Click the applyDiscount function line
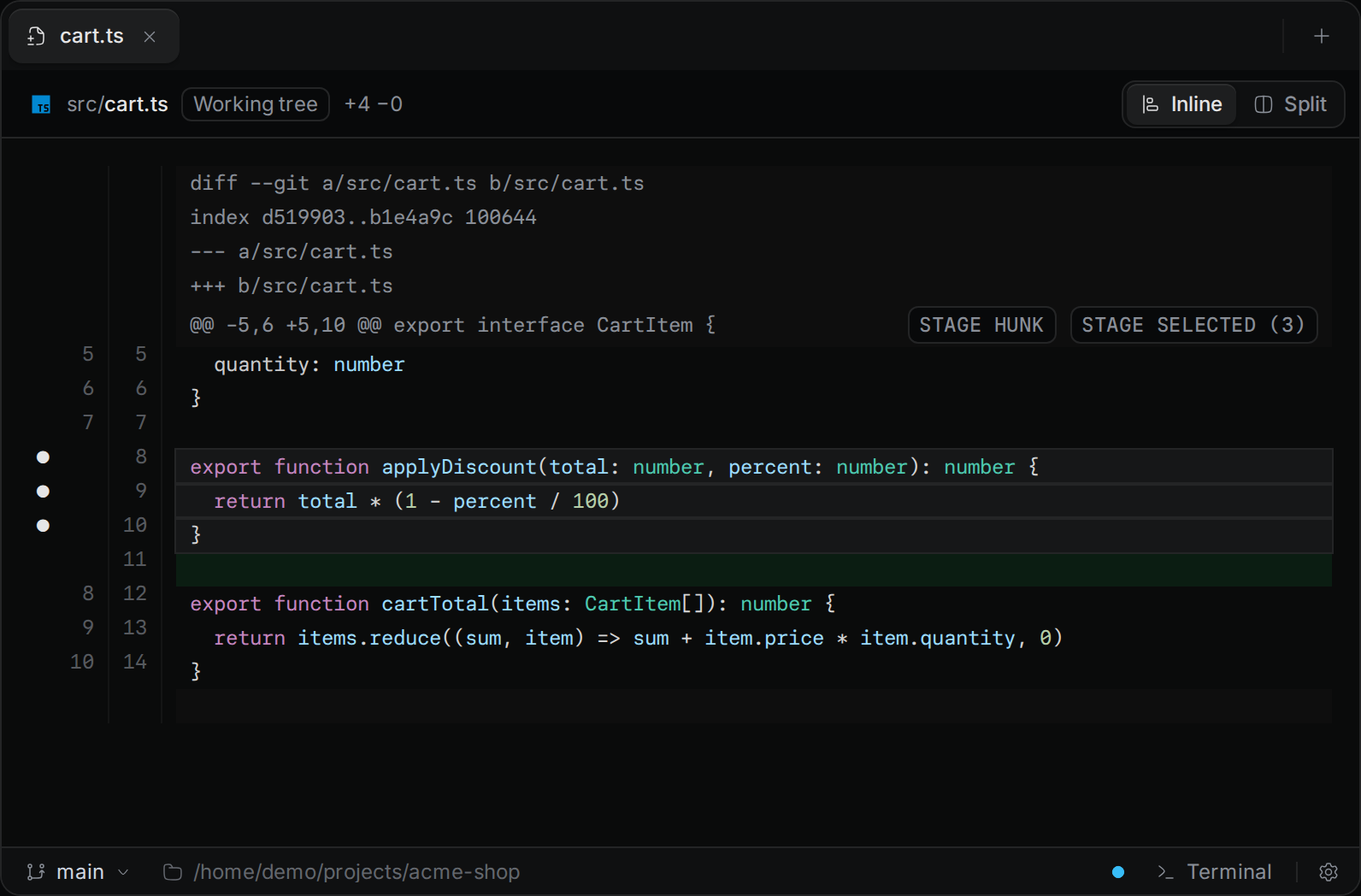Screen dimensions: 1361x896 pyautogui.click(x=754, y=467)
